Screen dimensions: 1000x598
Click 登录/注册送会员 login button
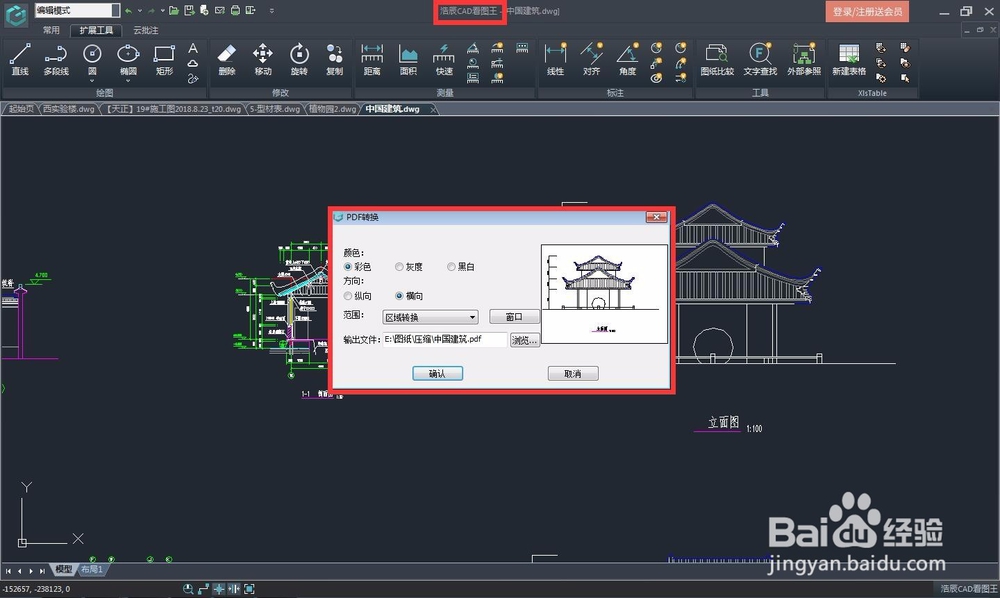point(867,11)
